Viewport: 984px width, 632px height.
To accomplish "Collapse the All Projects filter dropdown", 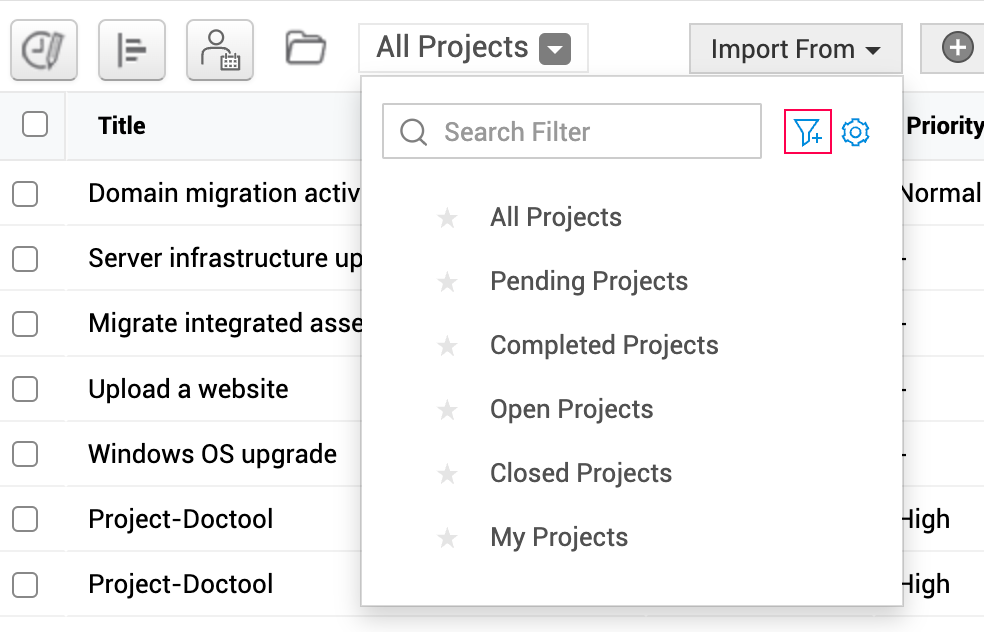I will (x=555, y=49).
